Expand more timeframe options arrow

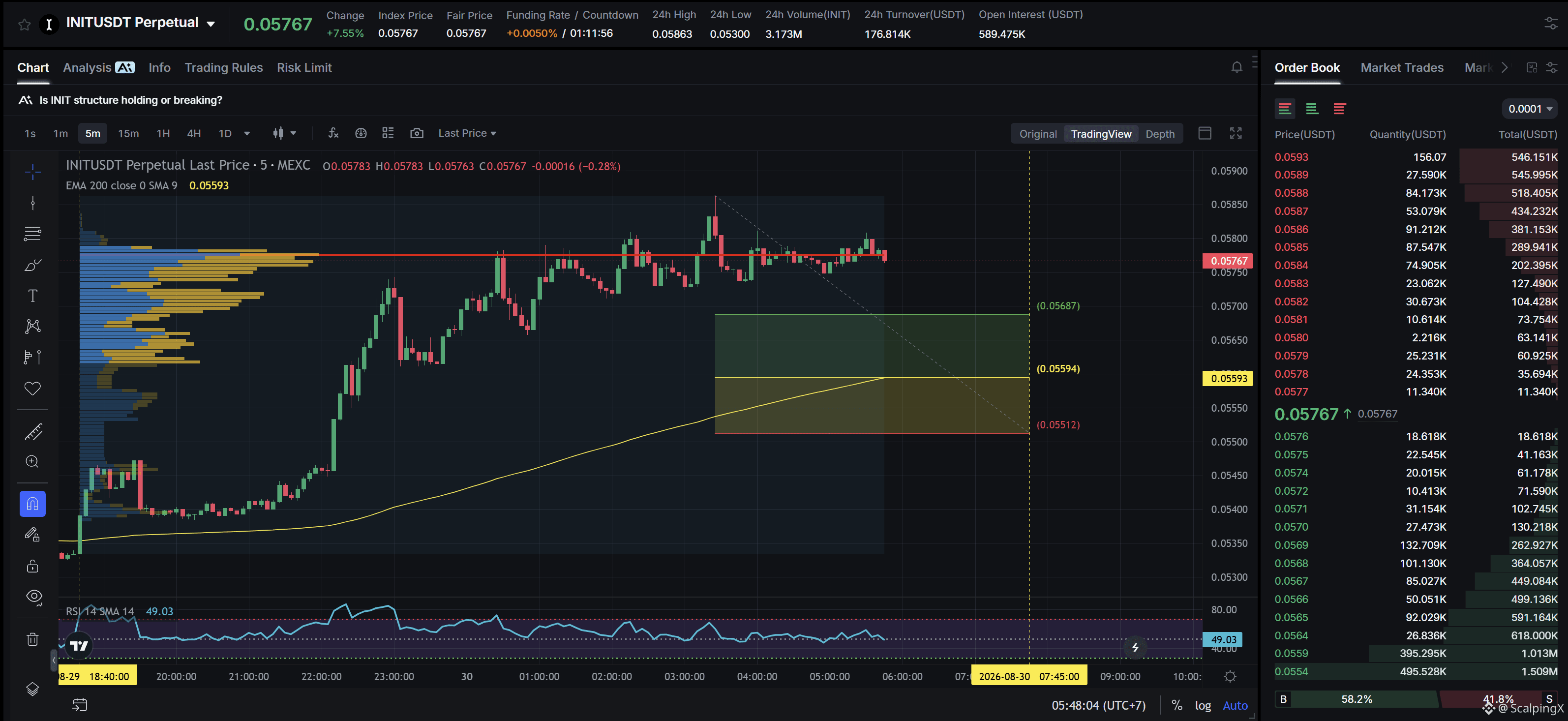click(247, 133)
